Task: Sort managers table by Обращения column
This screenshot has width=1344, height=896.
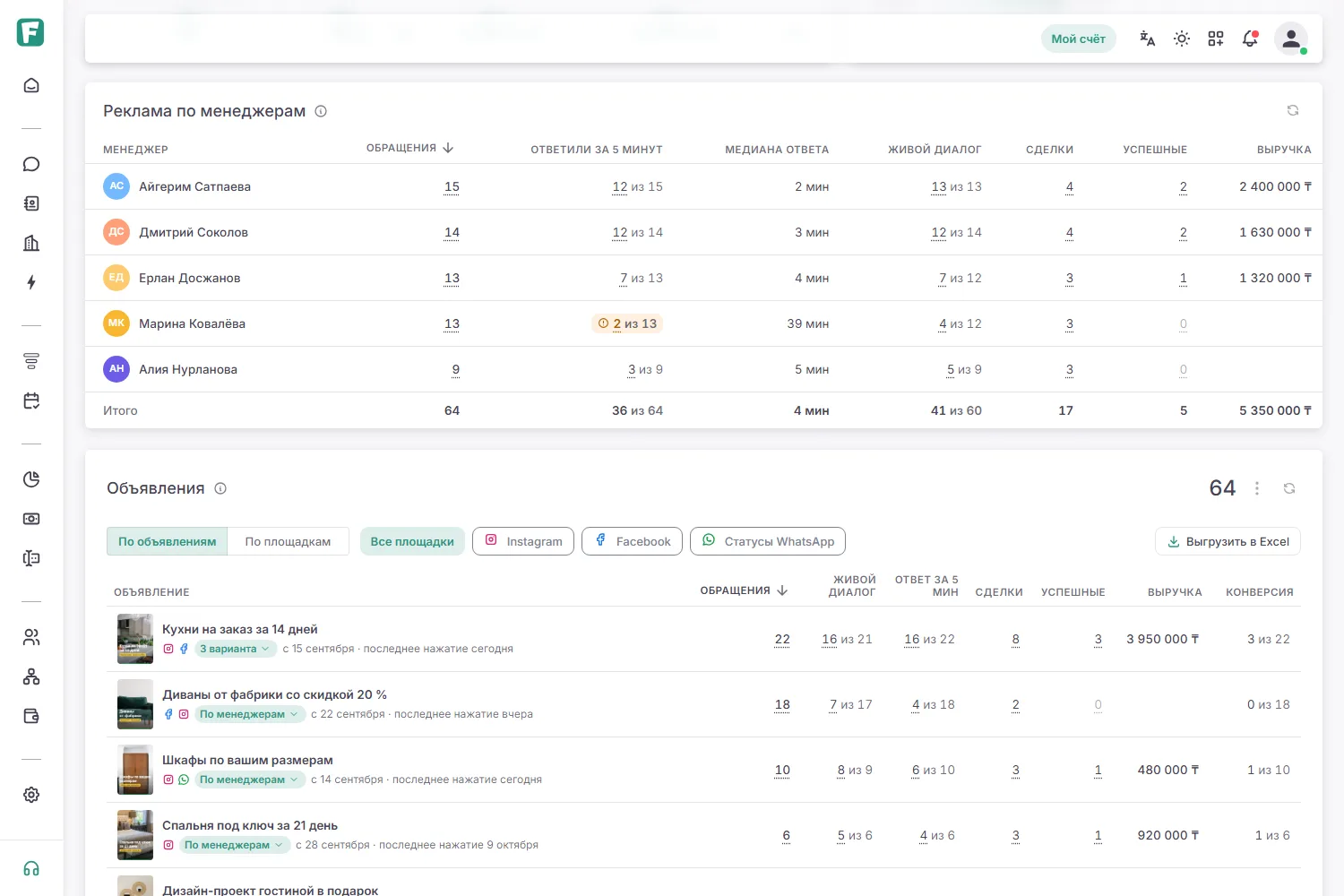Action: (409, 148)
